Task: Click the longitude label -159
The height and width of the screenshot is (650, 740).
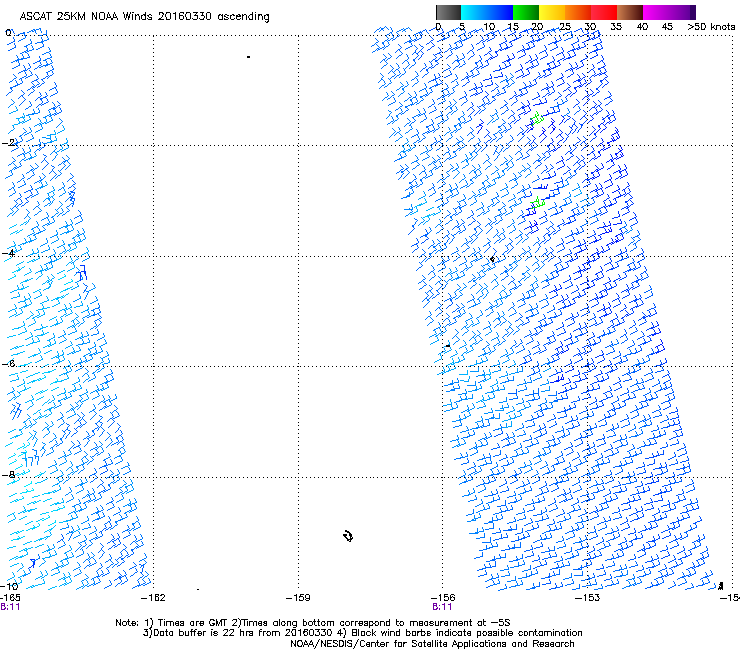Action: [298, 598]
